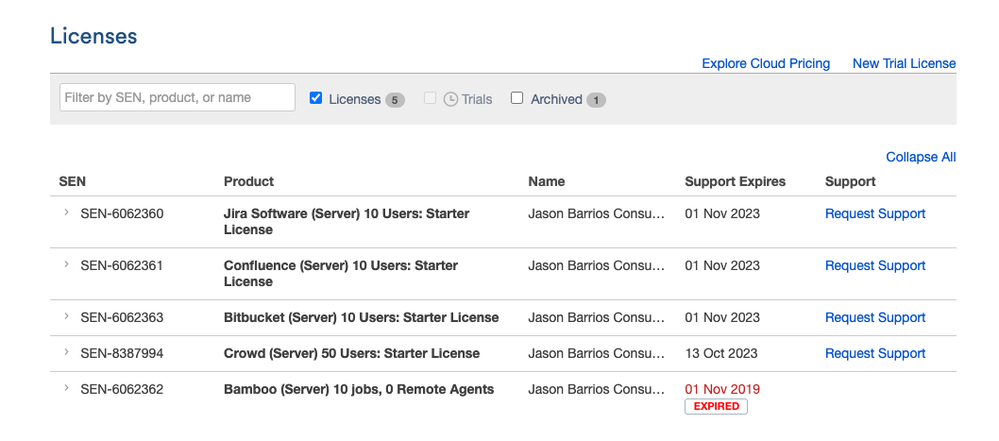Select SEN-6062361 text
This screenshot has width=999, height=441.
tap(122, 265)
